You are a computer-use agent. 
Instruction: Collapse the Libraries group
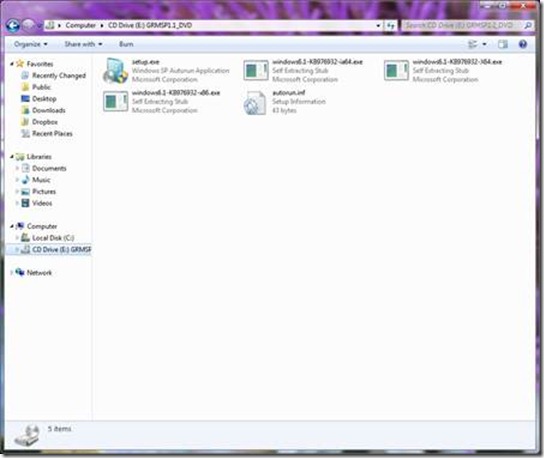tap(12, 157)
